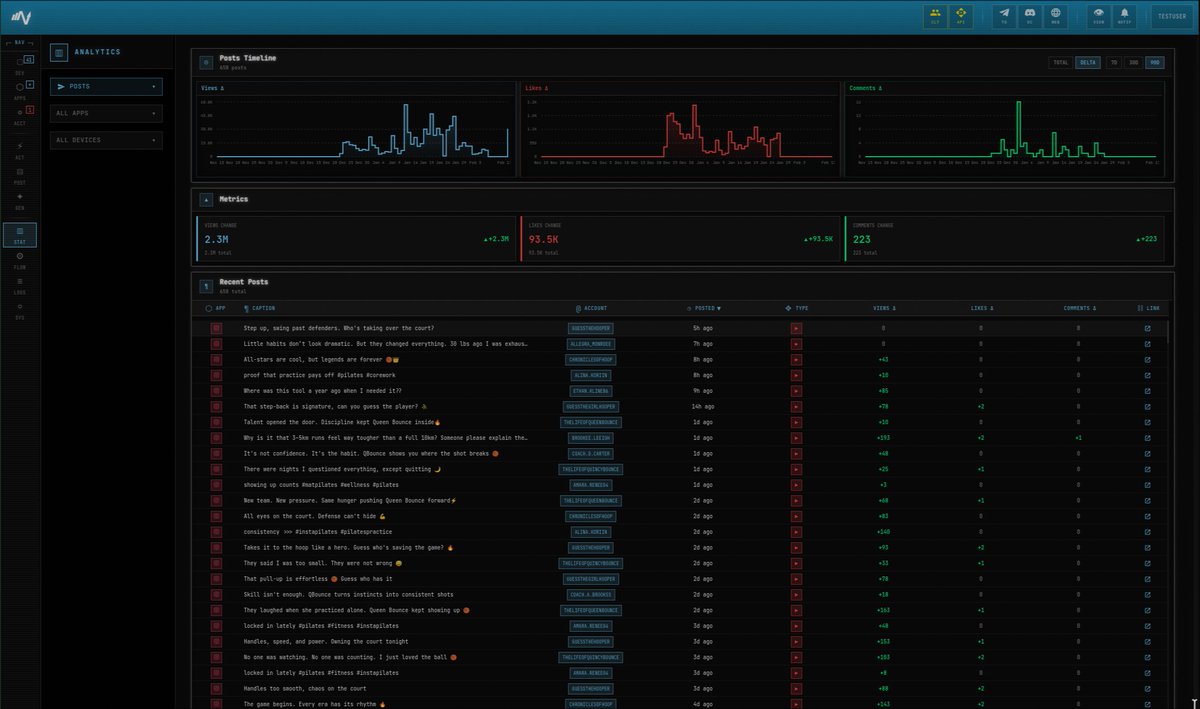The height and width of the screenshot is (709, 1200).
Task: Open the CLT clients icon in header
Action: tap(935, 16)
